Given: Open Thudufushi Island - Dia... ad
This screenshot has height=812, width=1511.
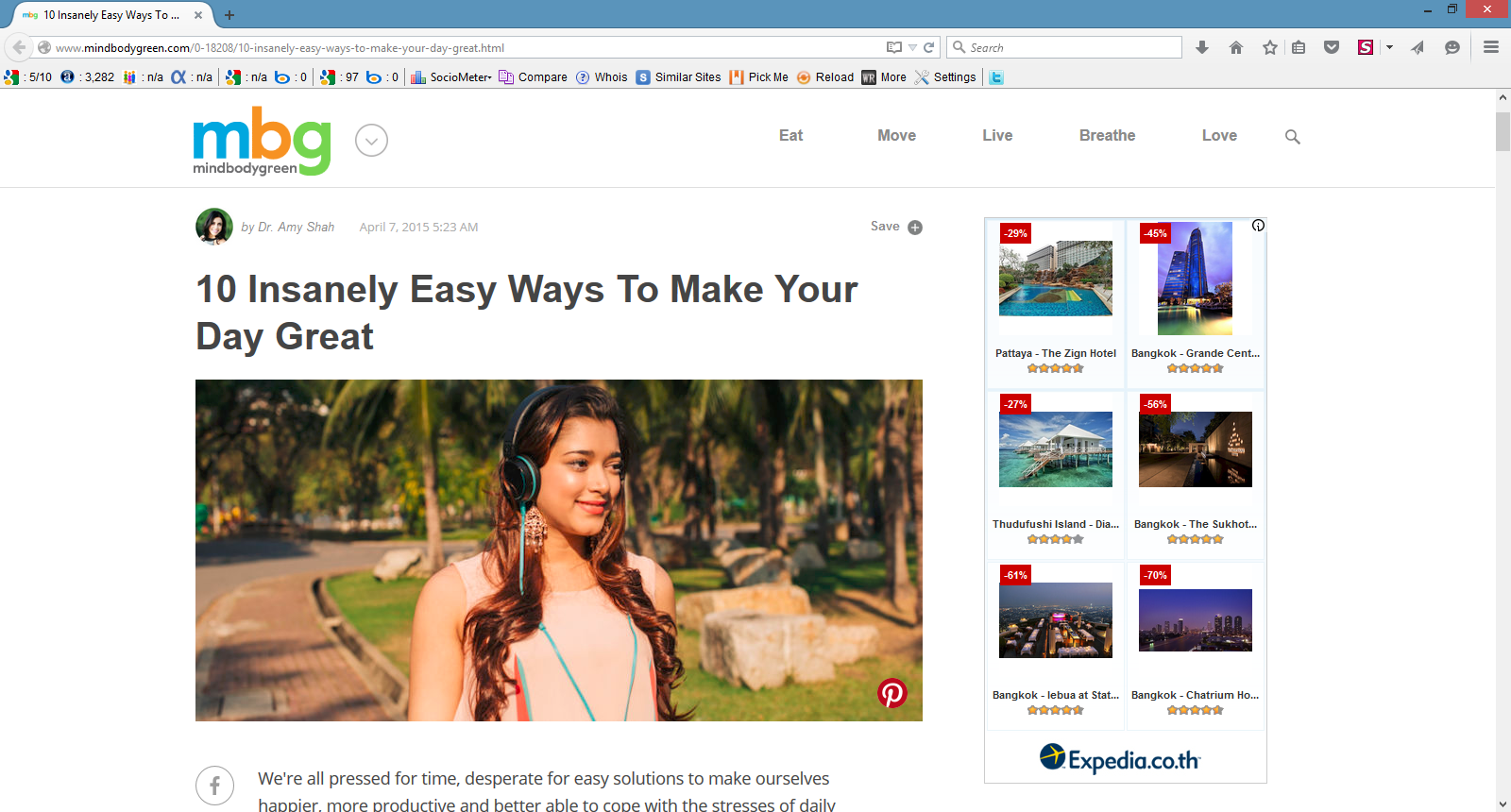Looking at the screenshot, I should 1056,473.
